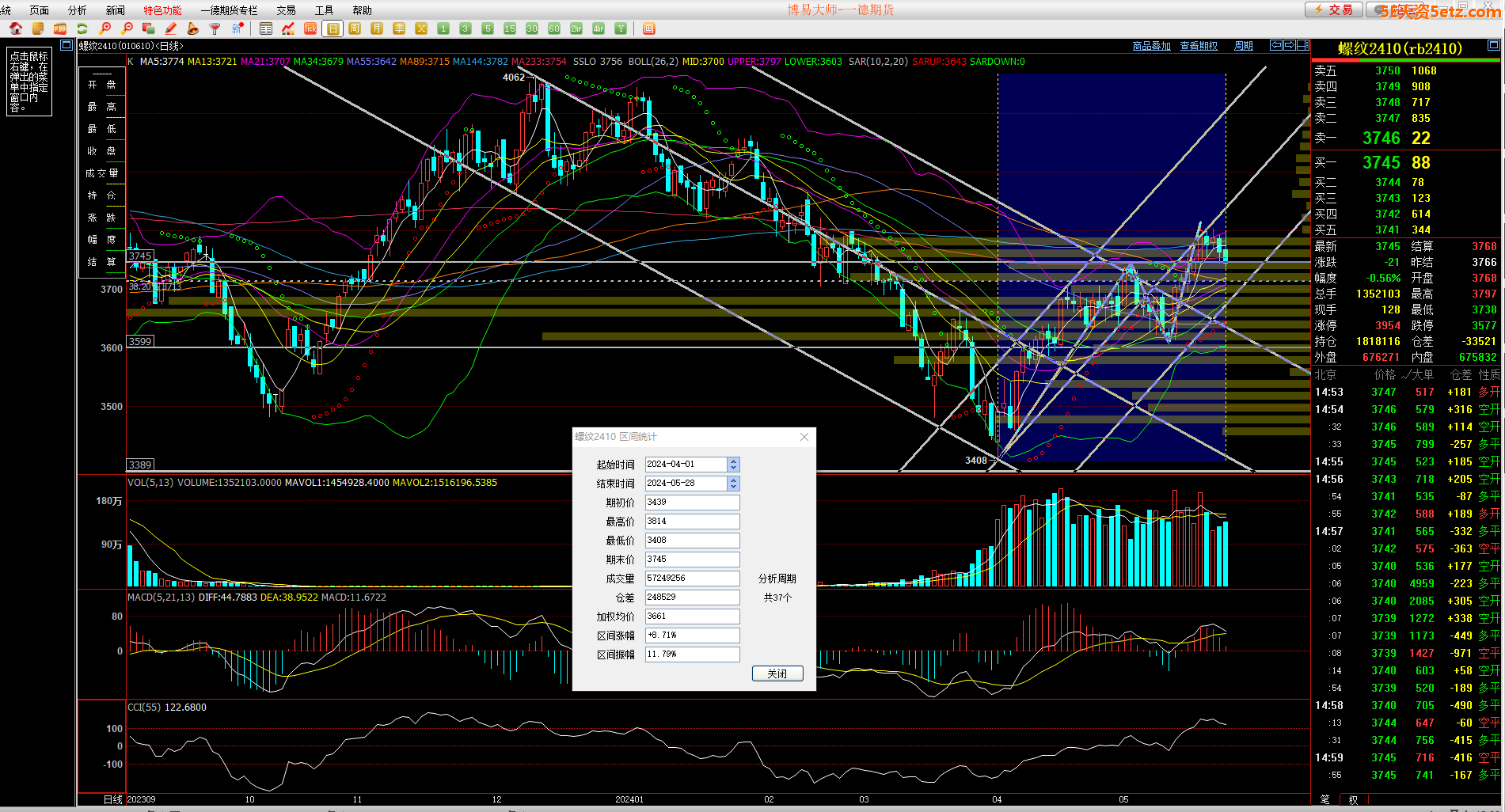Viewport: 1505px width, 812px height.
Task: Toggle the side panel layout icon
Action: [x=1303, y=45]
